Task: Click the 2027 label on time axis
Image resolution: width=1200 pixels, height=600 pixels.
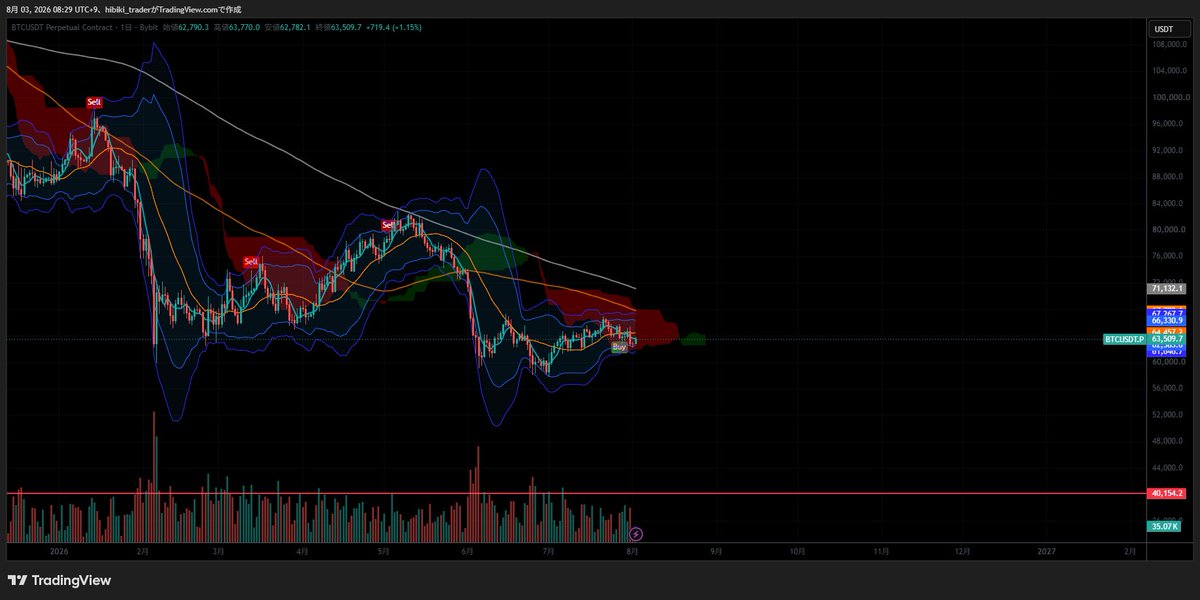Action: [1047, 551]
